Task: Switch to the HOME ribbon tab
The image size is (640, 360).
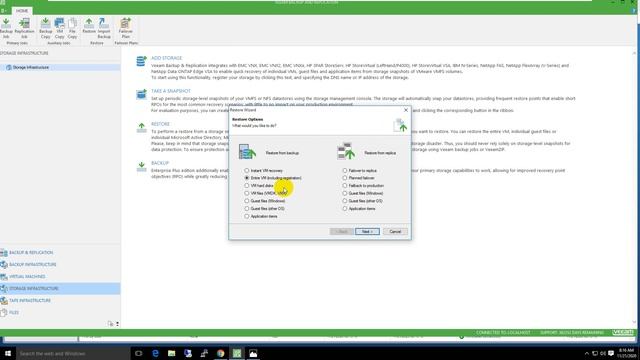Action: tap(22, 11)
